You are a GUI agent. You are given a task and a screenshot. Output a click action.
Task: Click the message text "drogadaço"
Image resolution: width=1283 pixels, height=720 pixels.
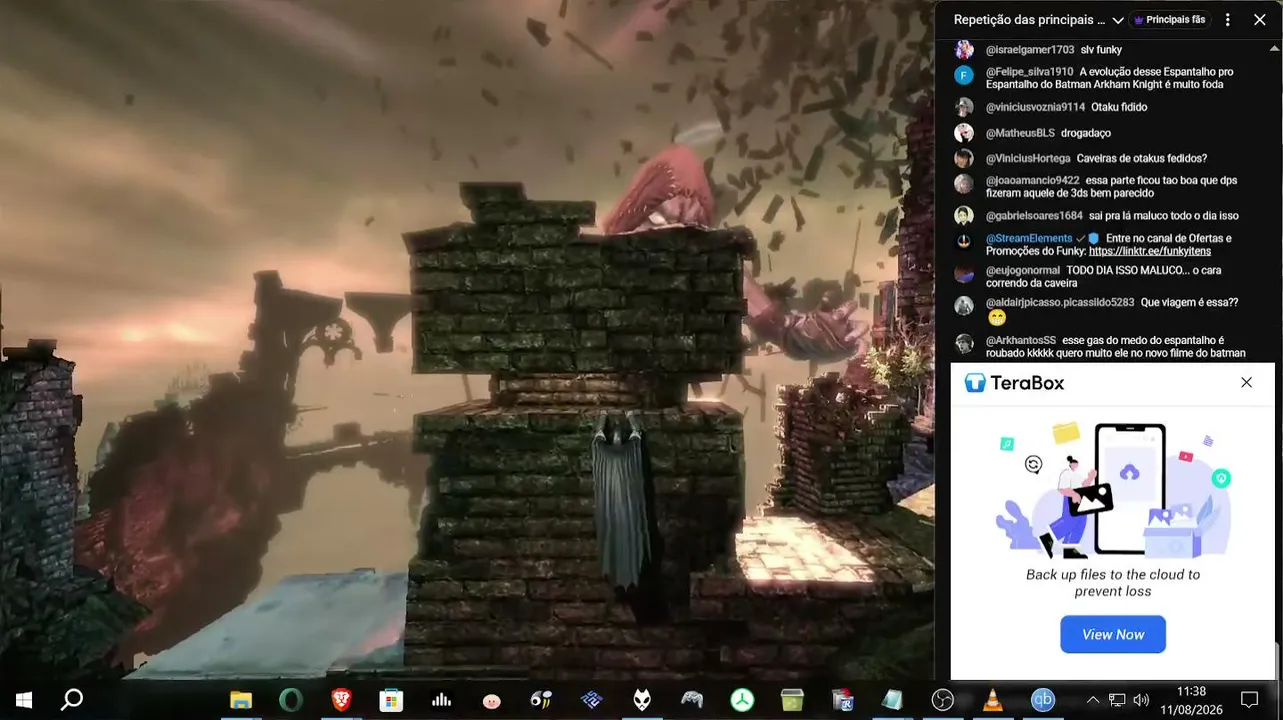1086,133
